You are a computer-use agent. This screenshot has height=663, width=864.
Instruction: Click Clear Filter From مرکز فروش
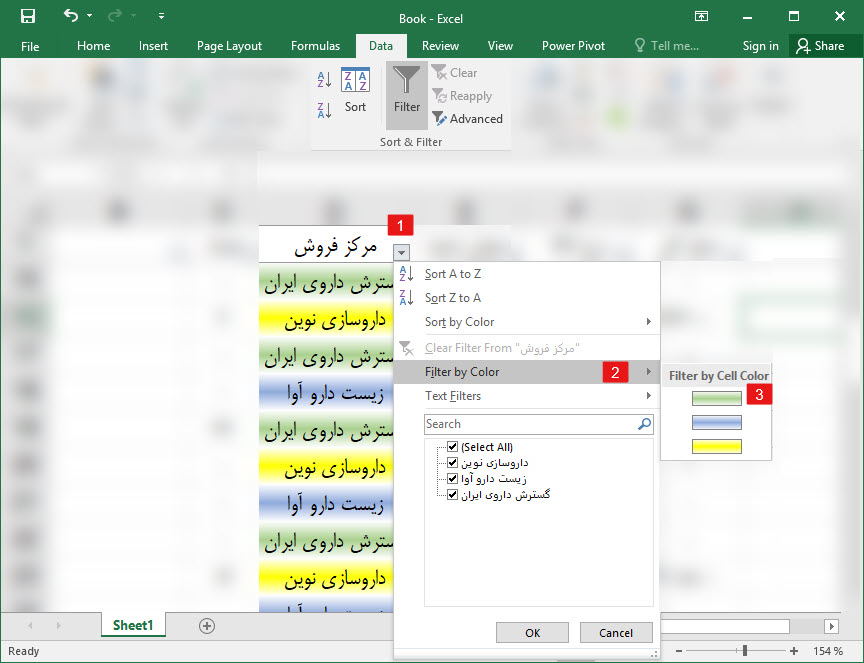[x=526, y=348]
